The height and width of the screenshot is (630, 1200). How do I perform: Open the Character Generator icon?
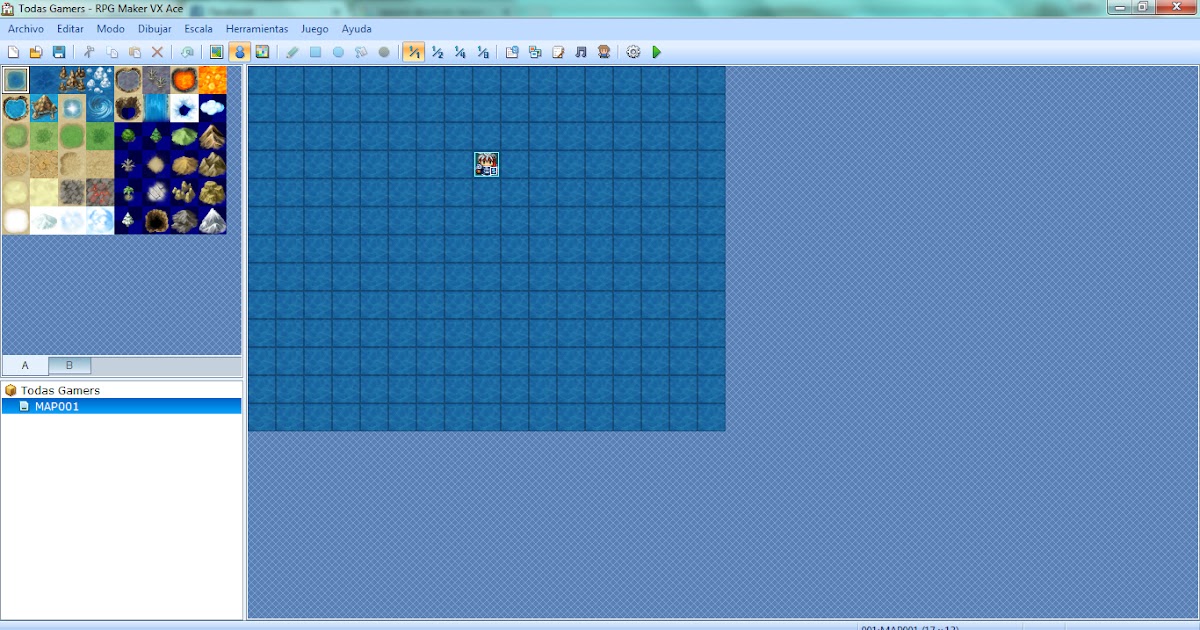click(x=604, y=52)
